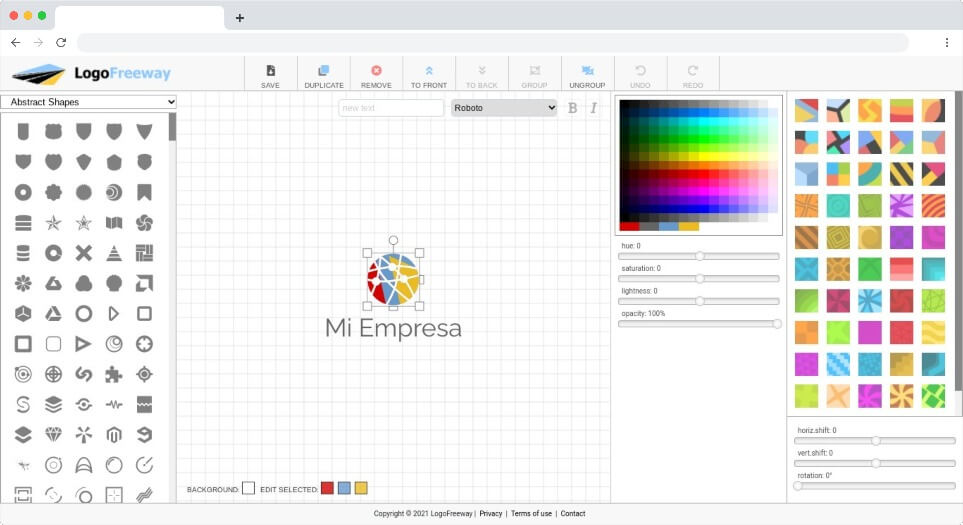Select the Mi Empresa text on canvas
The width and height of the screenshot is (963, 525).
click(x=393, y=328)
